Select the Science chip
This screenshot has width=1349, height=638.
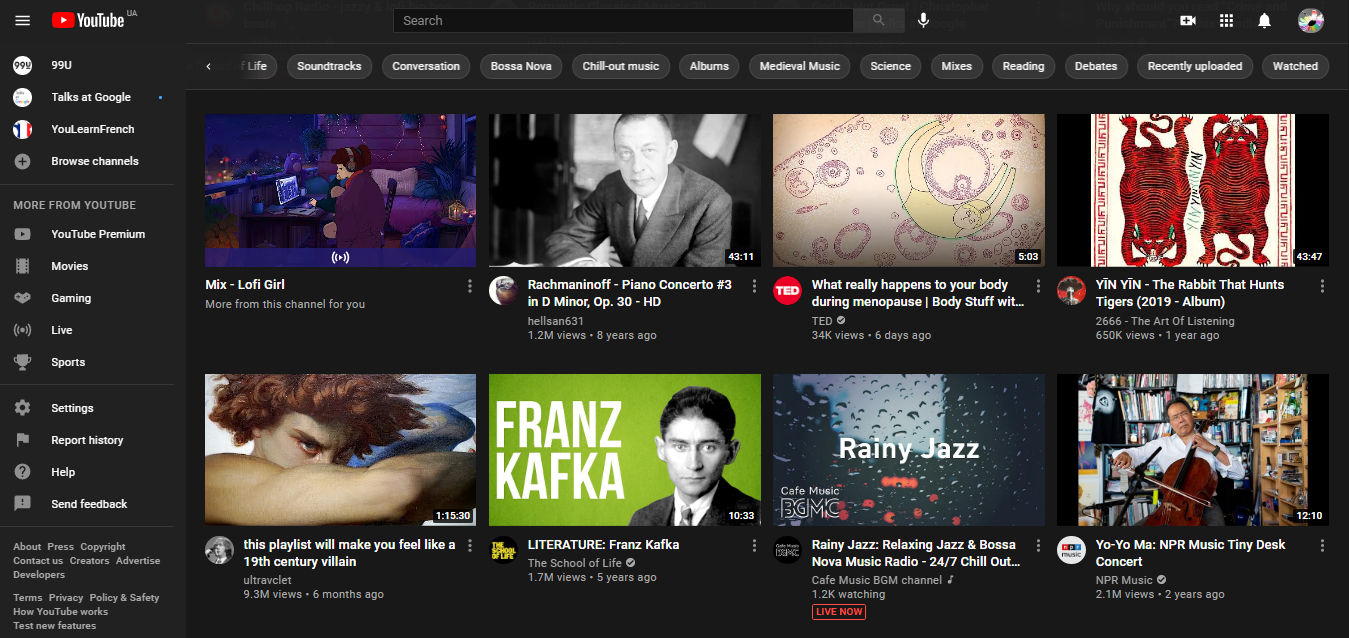[x=890, y=66]
